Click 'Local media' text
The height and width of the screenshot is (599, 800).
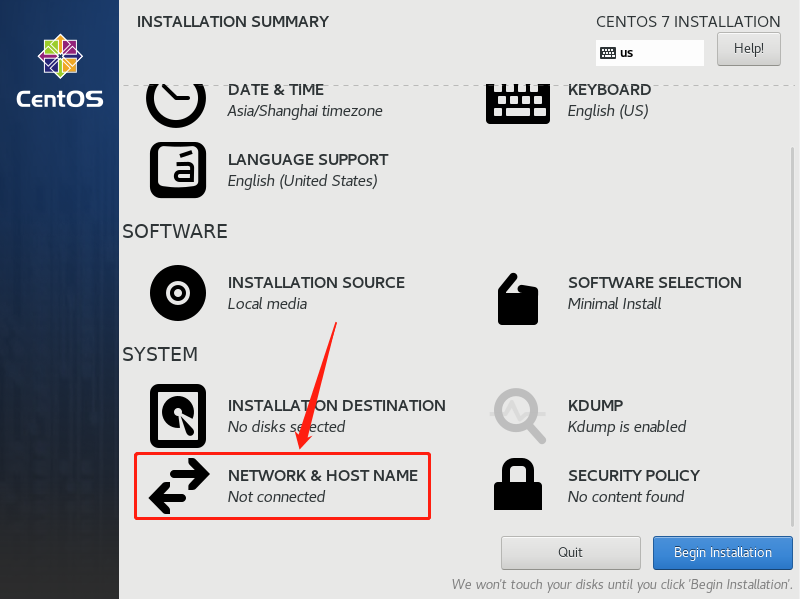267,304
